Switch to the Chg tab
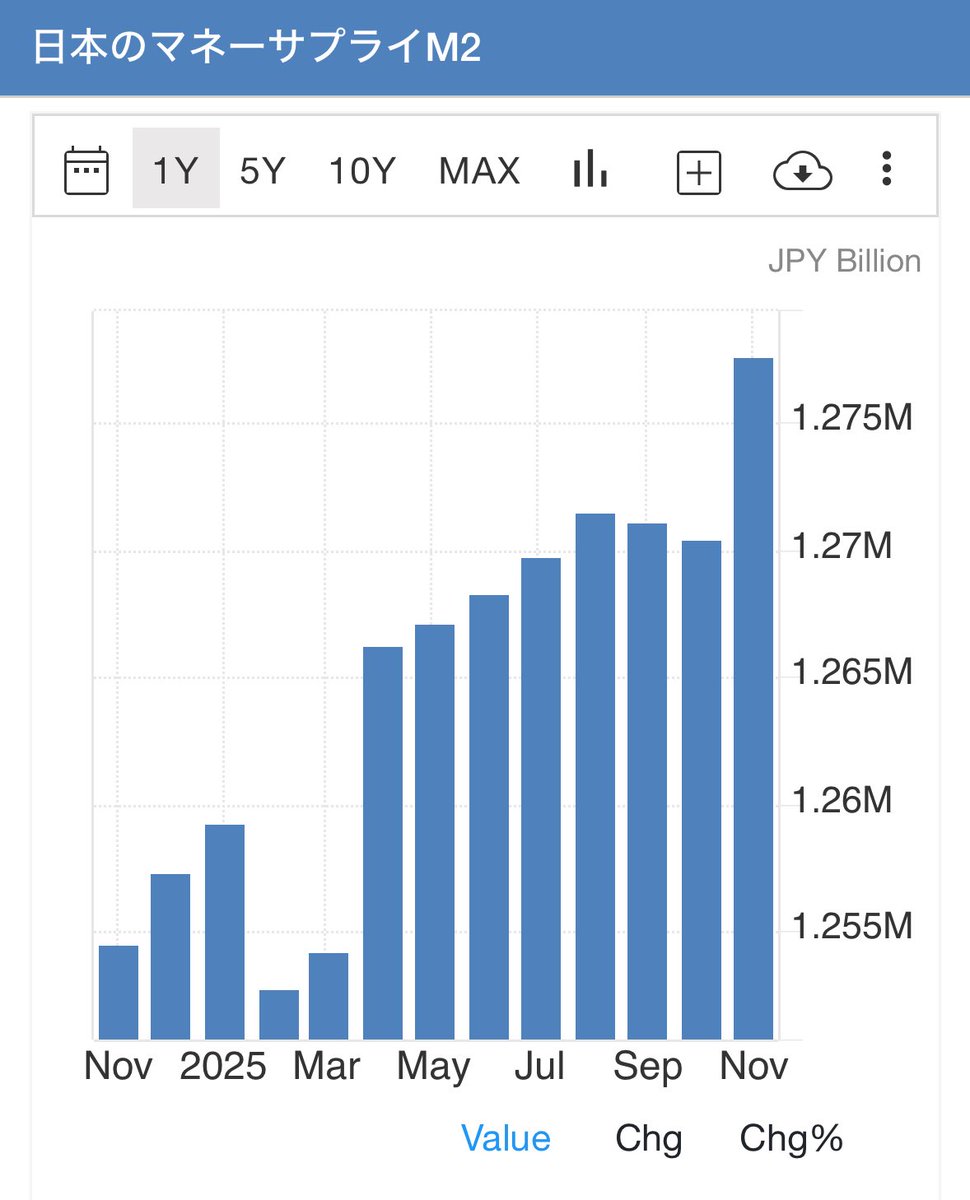Screen dimensions: 970x1200 (649, 1138)
